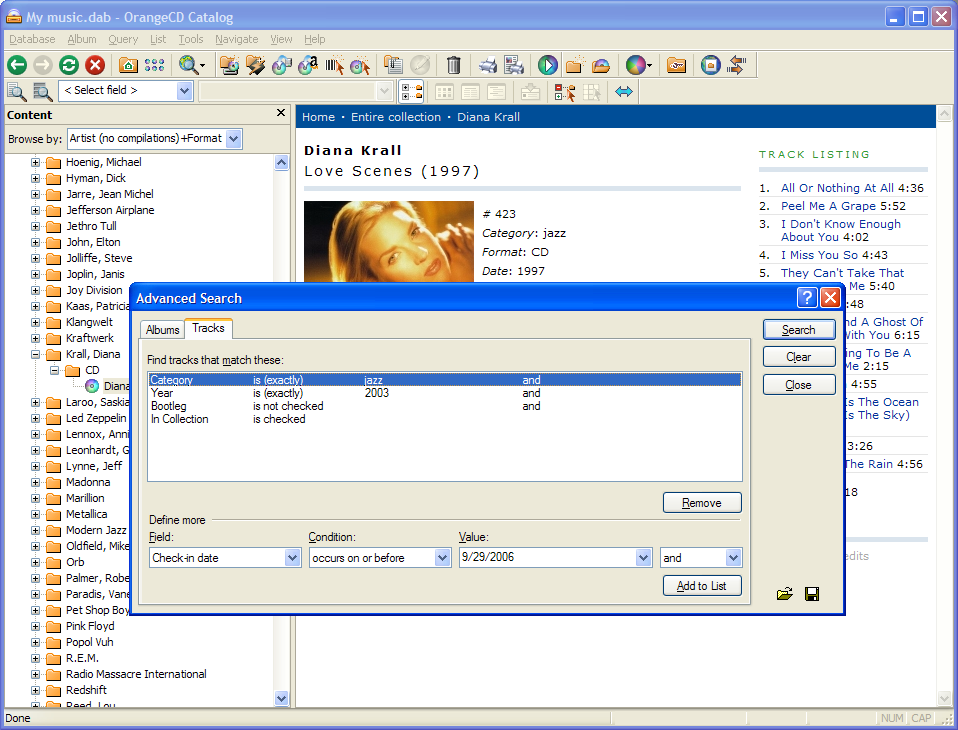The width and height of the screenshot is (958, 730).
Task: Select the Year is exactly 2003 row
Action: (x=445, y=393)
